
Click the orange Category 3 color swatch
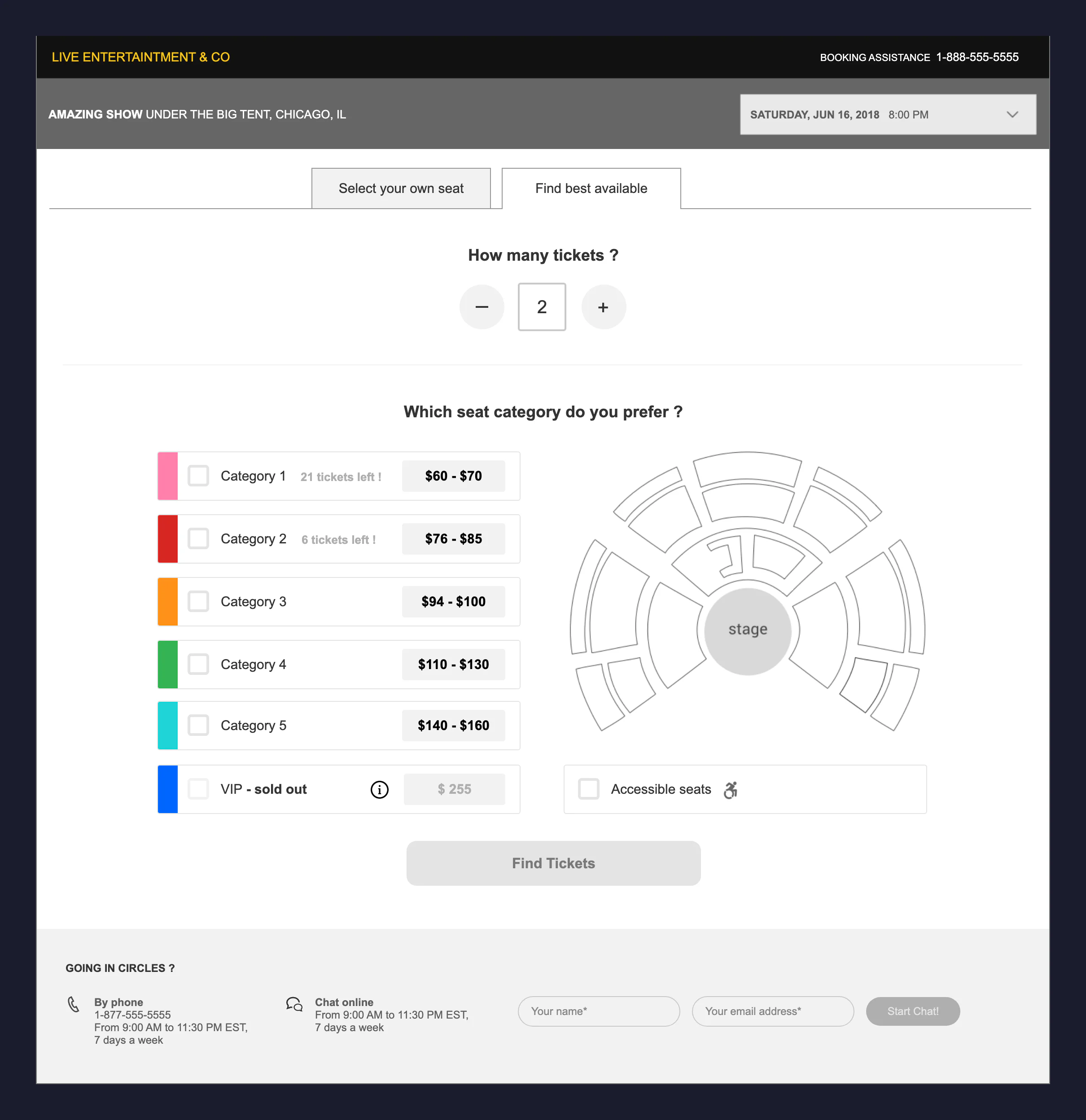[x=167, y=602]
